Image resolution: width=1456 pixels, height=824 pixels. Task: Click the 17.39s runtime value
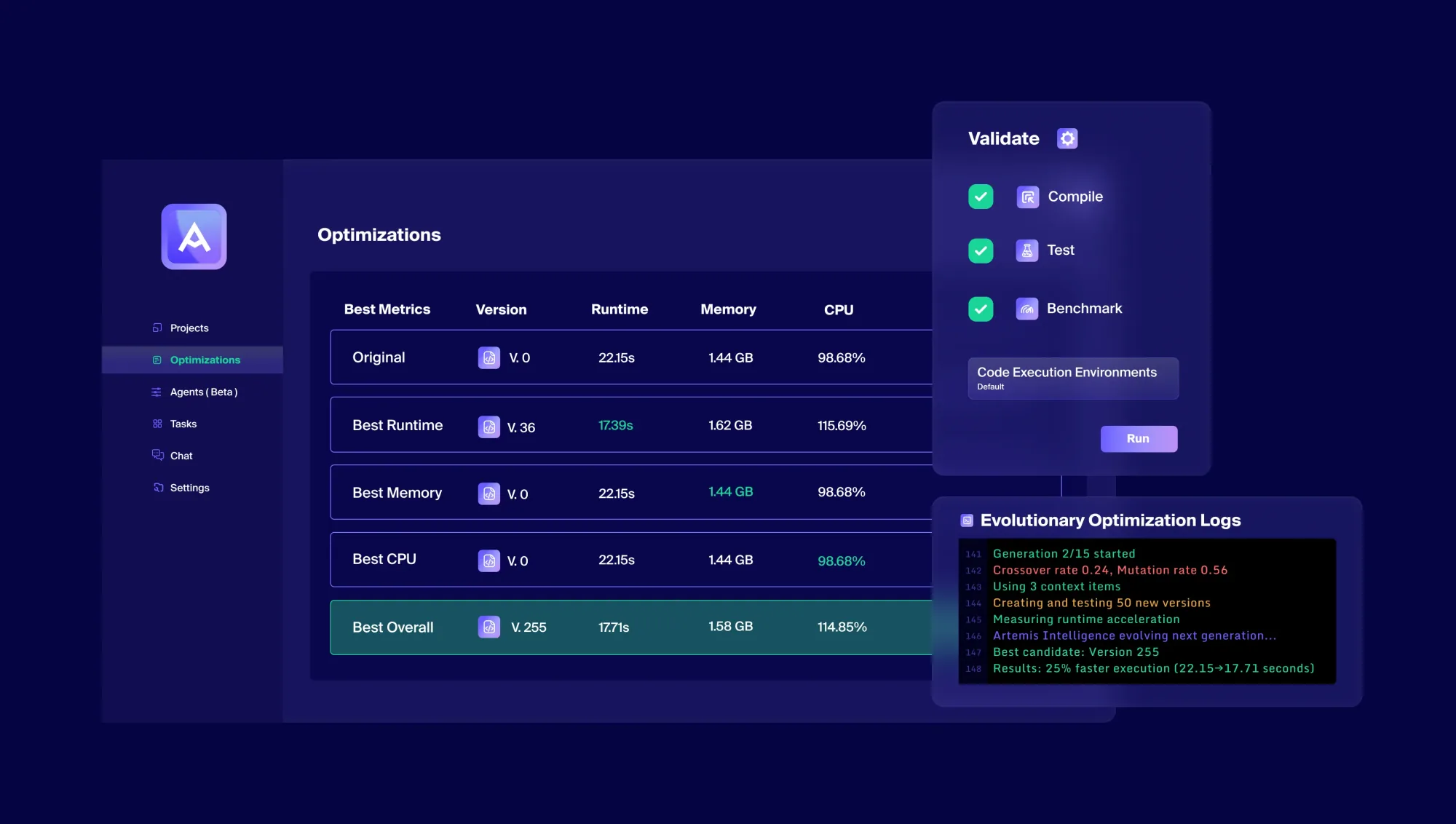pyautogui.click(x=616, y=425)
